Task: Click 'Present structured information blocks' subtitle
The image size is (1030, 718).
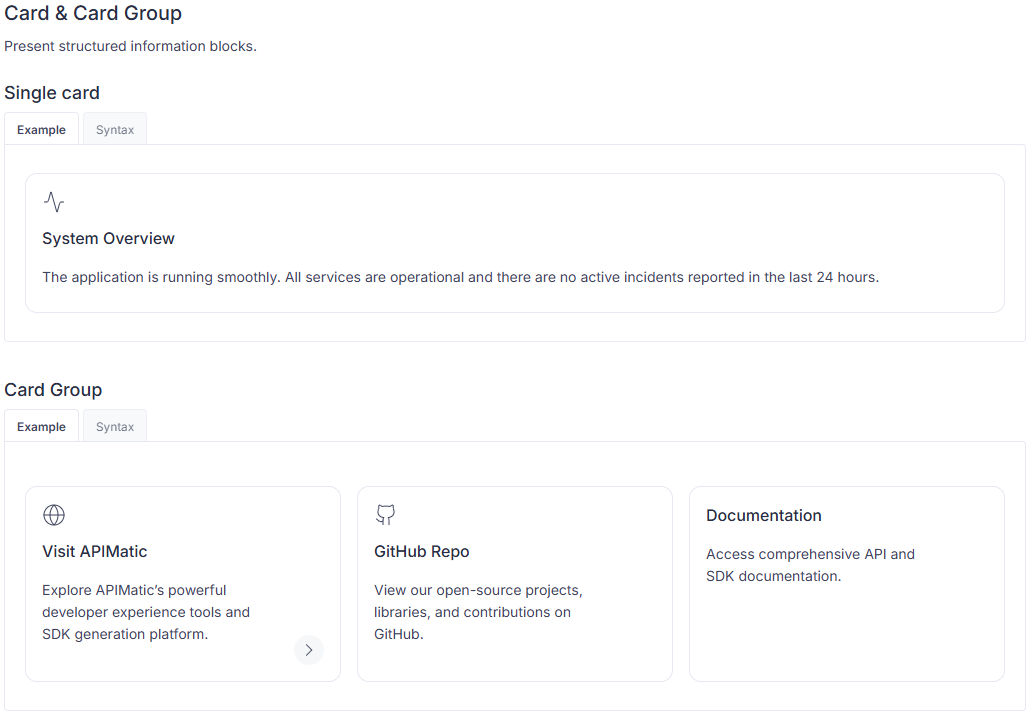Action: (x=130, y=46)
